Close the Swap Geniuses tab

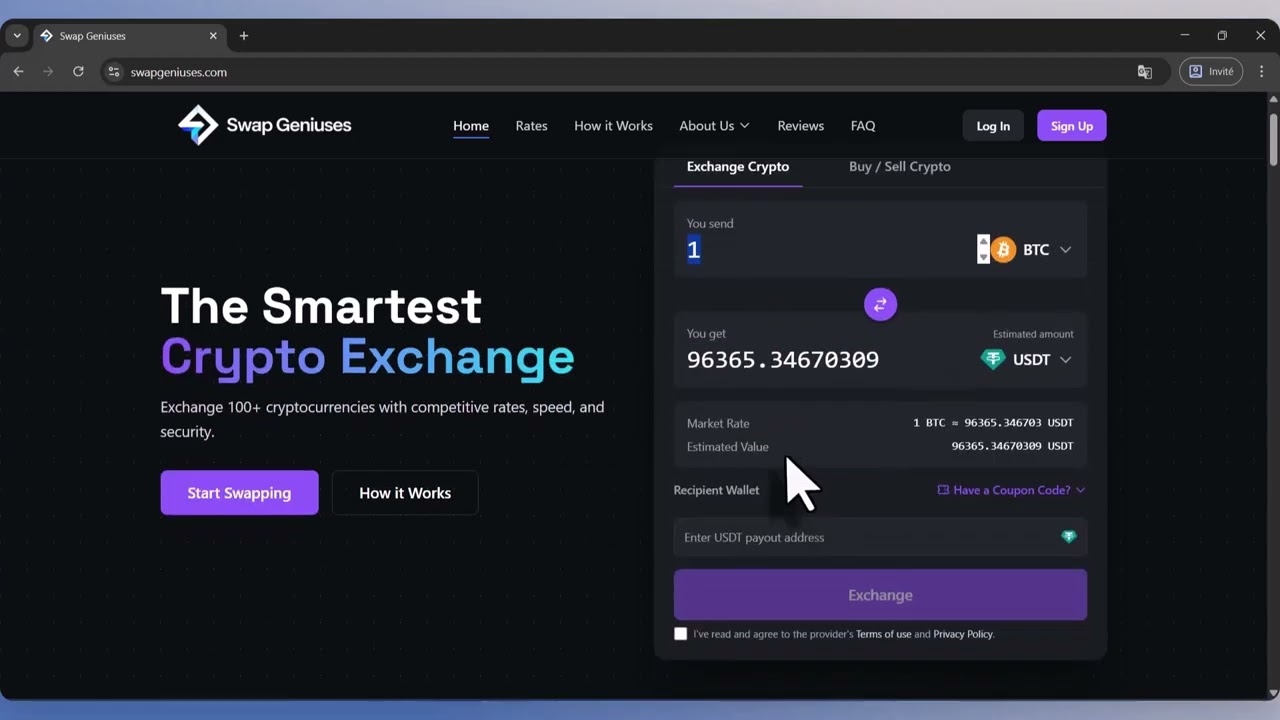point(213,36)
